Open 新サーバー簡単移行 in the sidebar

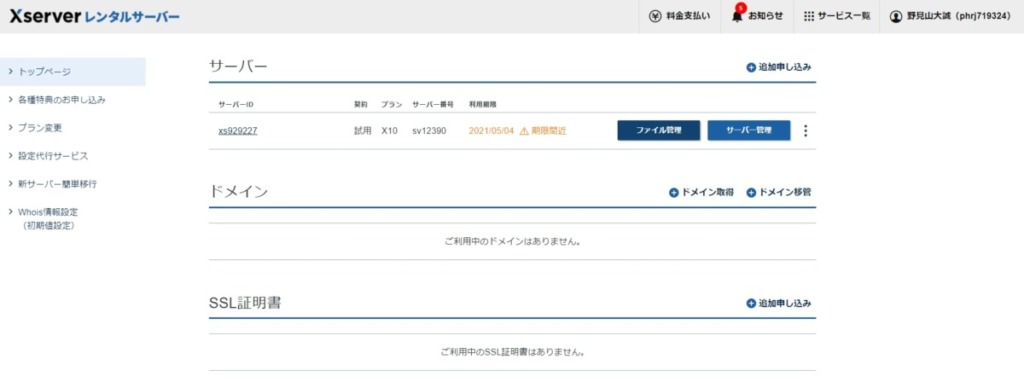pos(57,184)
